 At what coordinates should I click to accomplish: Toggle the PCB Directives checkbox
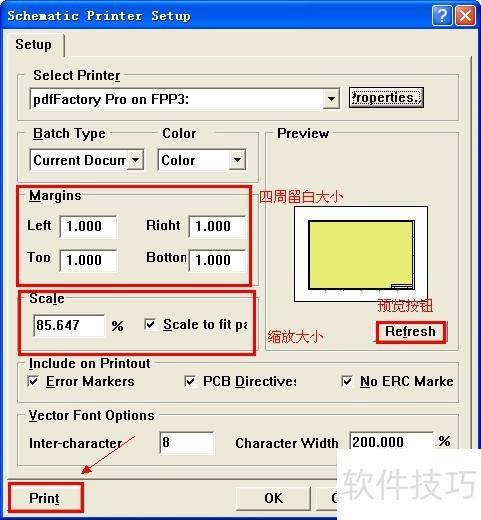[x=190, y=381]
